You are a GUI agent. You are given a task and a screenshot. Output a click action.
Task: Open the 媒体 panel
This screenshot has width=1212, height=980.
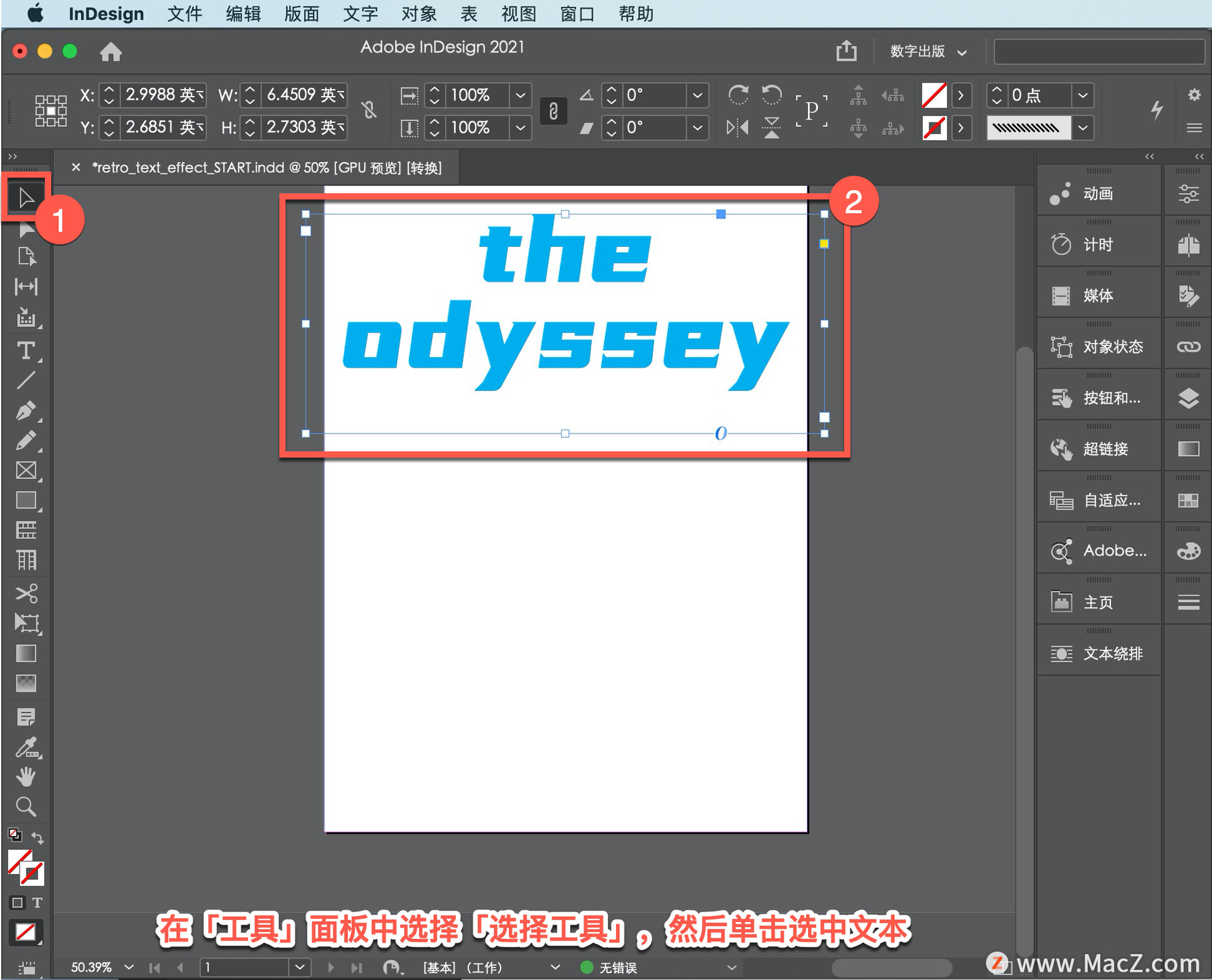(1098, 296)
